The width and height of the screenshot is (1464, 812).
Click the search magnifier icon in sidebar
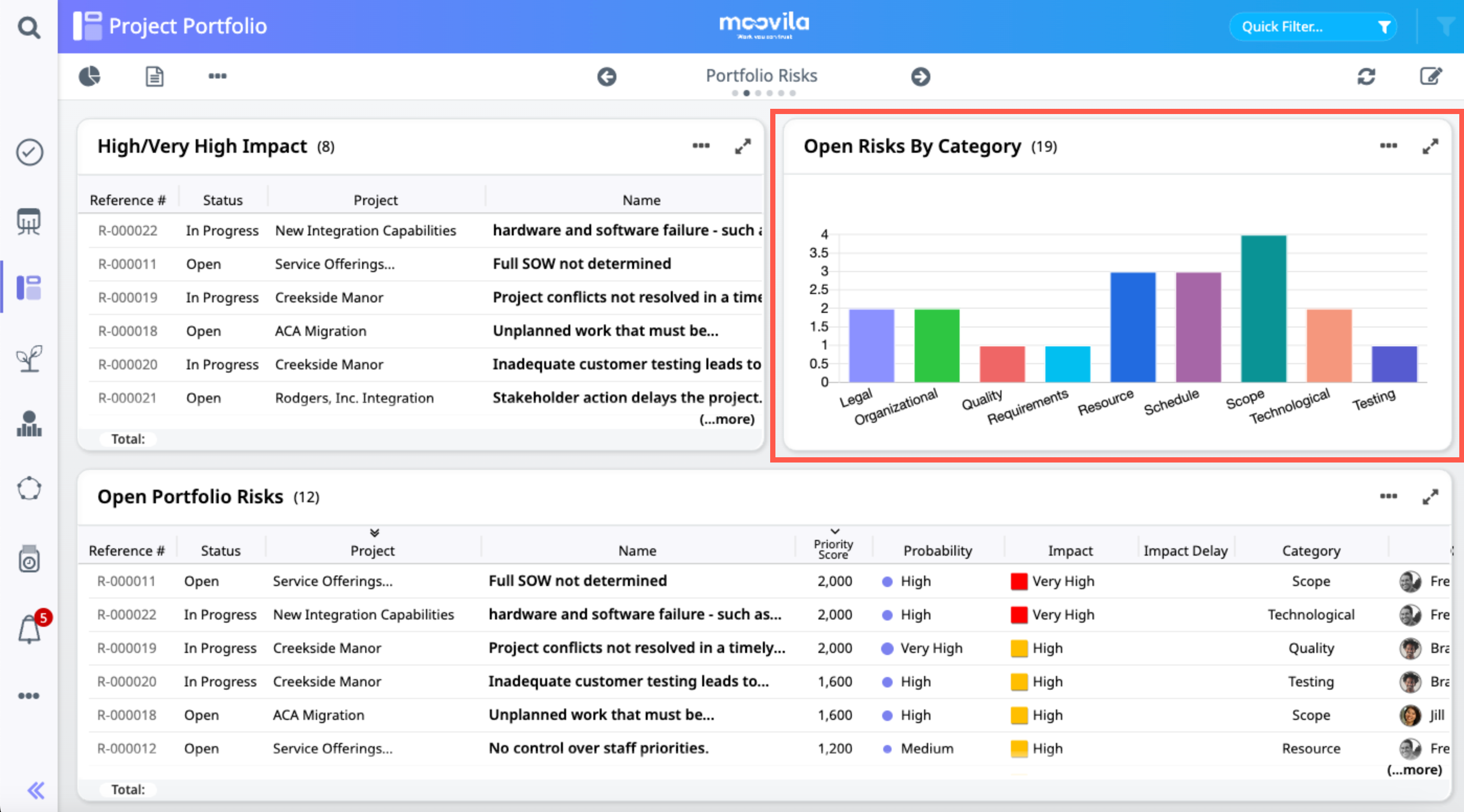(x=28, y=27)
